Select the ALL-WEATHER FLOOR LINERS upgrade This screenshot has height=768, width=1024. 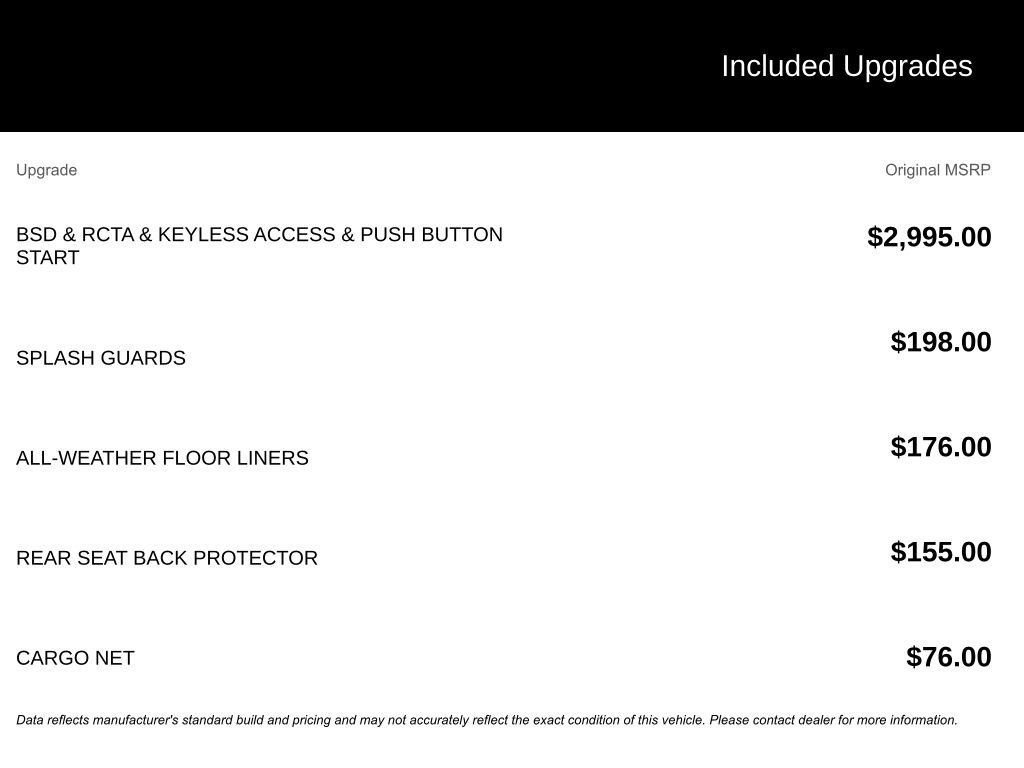pyautogui.click(x=162, y=458)
